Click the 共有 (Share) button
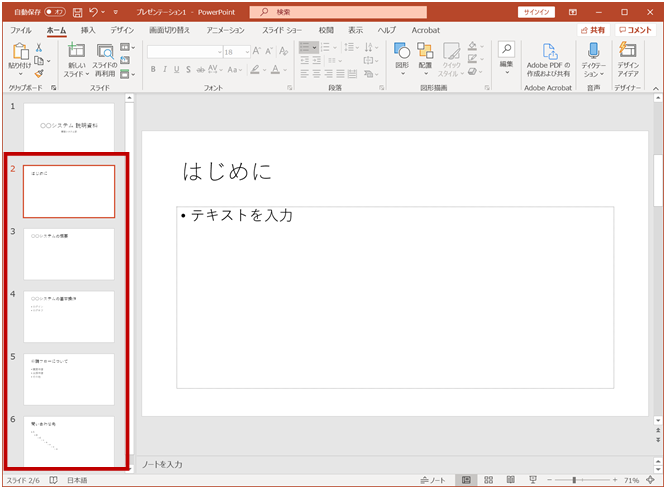The width and height of the screenshot is (667, 489). click(592, 31)
